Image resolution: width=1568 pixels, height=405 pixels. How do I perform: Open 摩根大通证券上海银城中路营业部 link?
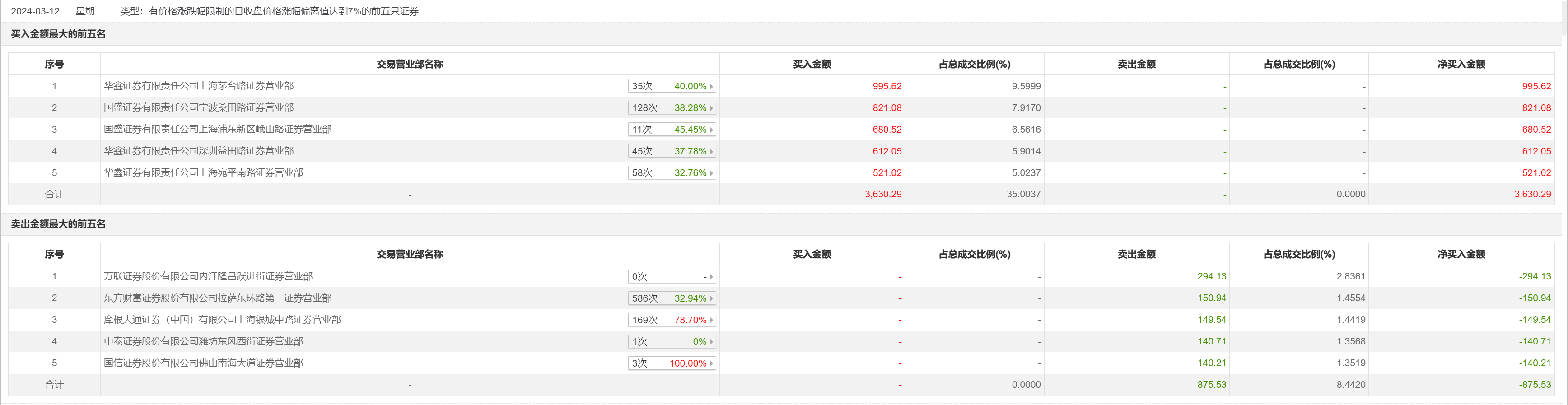pyautogui.click(x=222, y=320)
